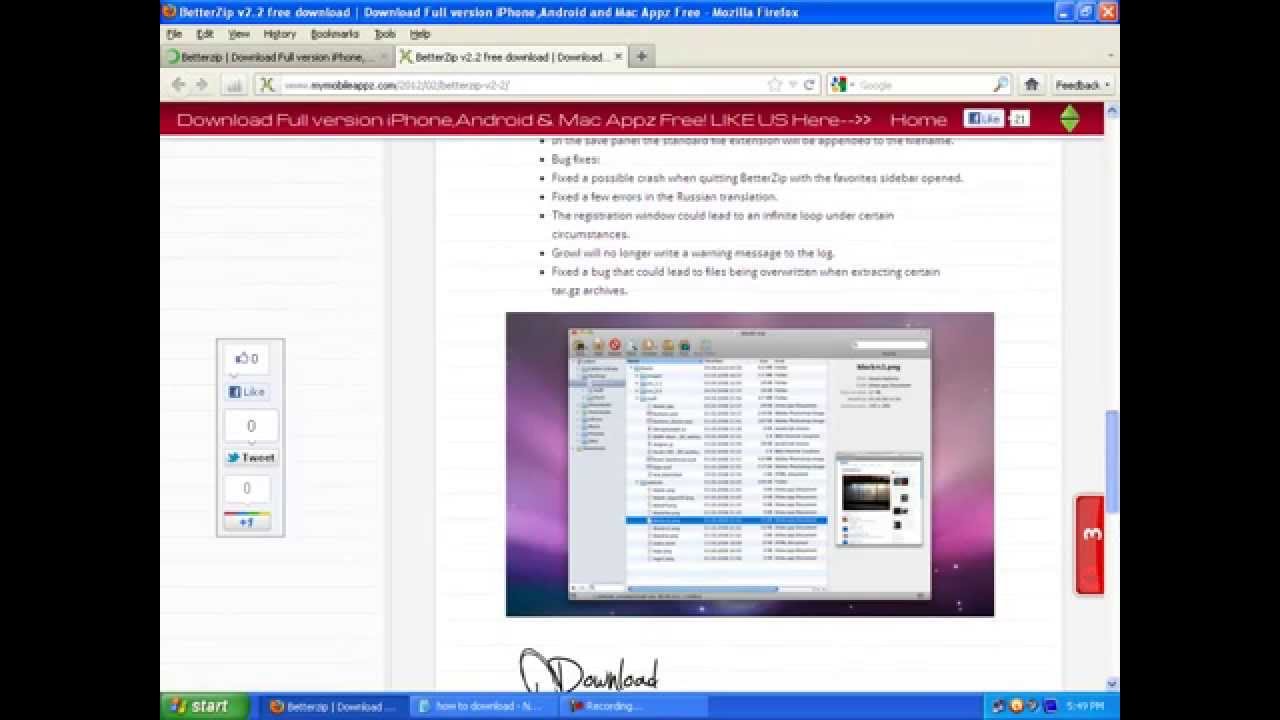Reload the page with the refresh icon
1280x720 pixels.
809,85
